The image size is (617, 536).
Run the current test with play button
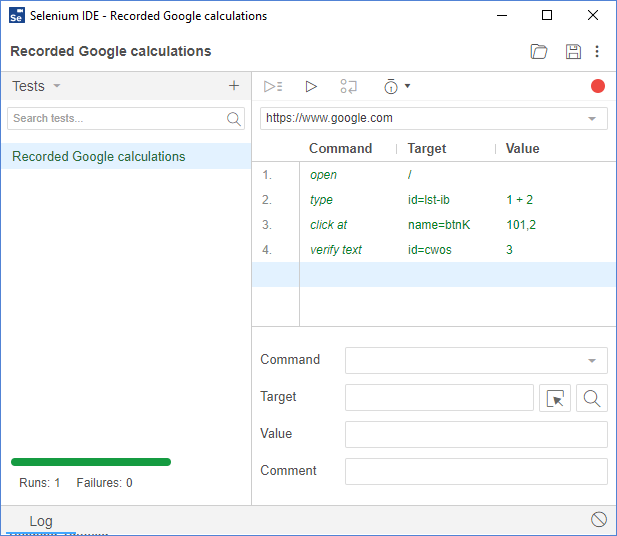coord(311,86)
